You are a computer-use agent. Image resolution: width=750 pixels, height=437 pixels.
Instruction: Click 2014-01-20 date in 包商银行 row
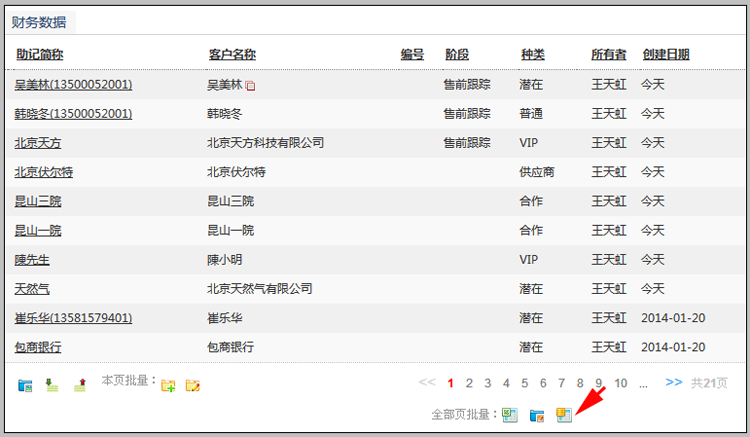click(673, 347)
